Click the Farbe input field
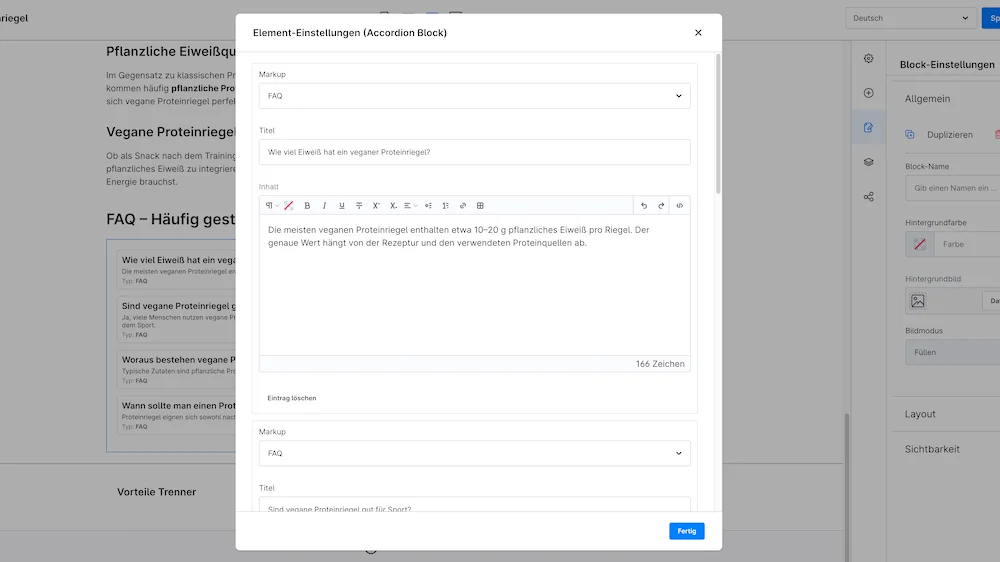 coord(967,244)
